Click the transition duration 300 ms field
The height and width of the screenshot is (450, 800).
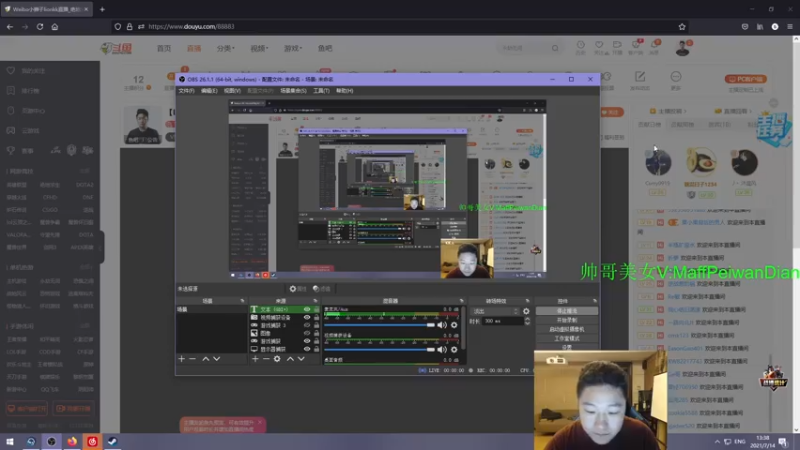coord(503,321)
